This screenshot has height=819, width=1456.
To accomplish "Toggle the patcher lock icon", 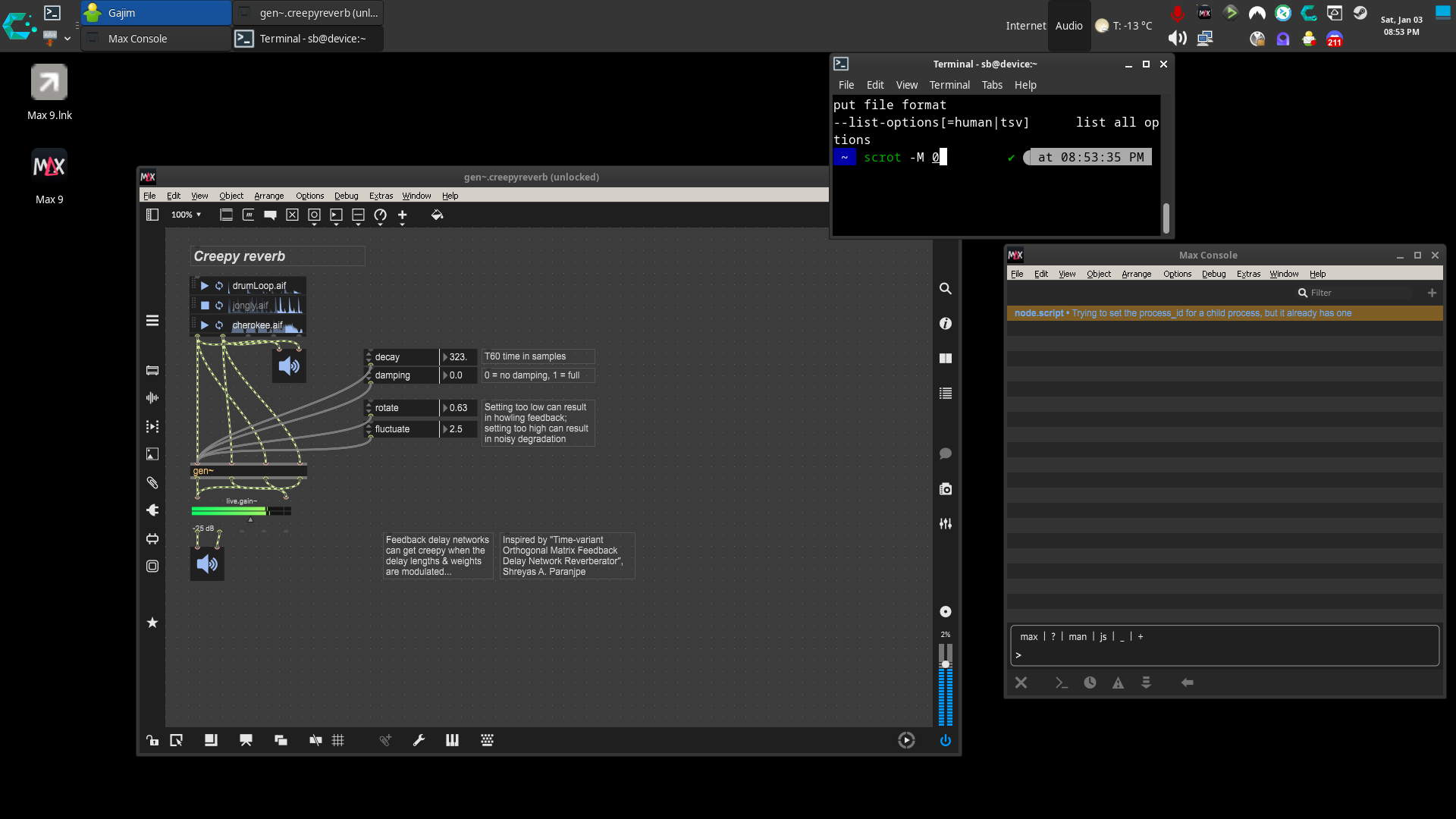I will click(152, 740).
